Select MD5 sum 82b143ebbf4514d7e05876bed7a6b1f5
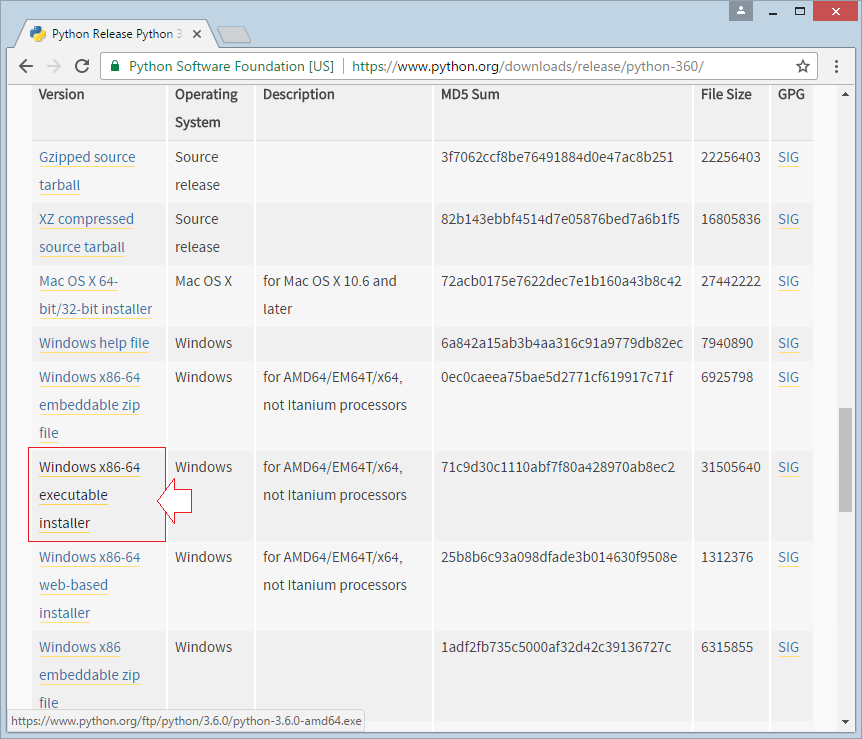This screenshot has height=739, width=862. coord(560,219)
